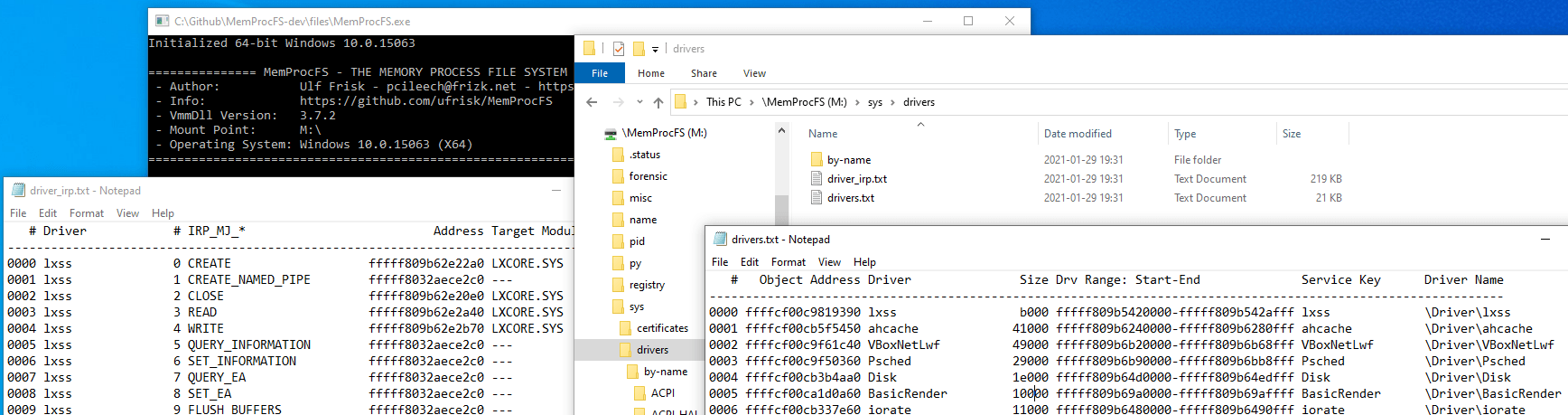The height and width of the screenshot is (415, 1568).
Task: Click the Notepad icon of driver_irp.txt window
Action: click(18, 190)
